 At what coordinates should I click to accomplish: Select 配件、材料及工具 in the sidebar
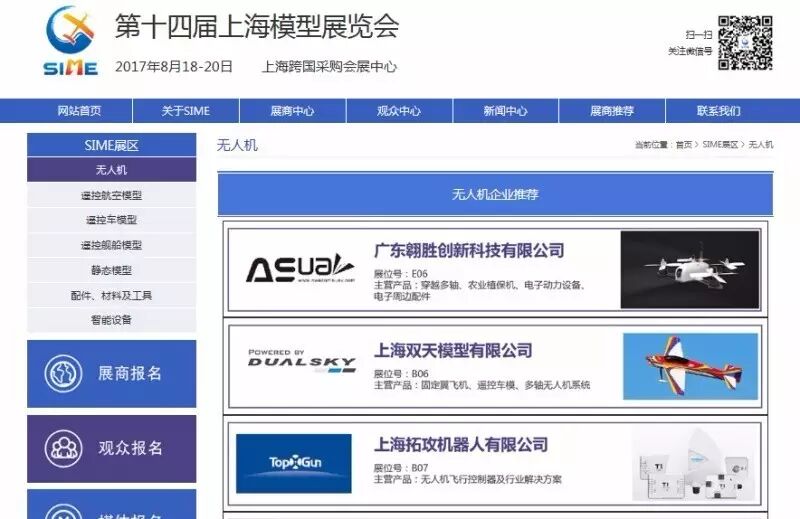coord(111,295)
